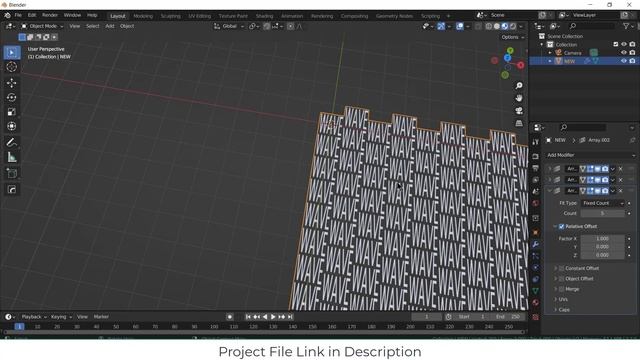Viewport: 640px width, 360px height.
Task: Open the Add Modifier dropdown
Action: pyautogui.click(x=591, y=156)
